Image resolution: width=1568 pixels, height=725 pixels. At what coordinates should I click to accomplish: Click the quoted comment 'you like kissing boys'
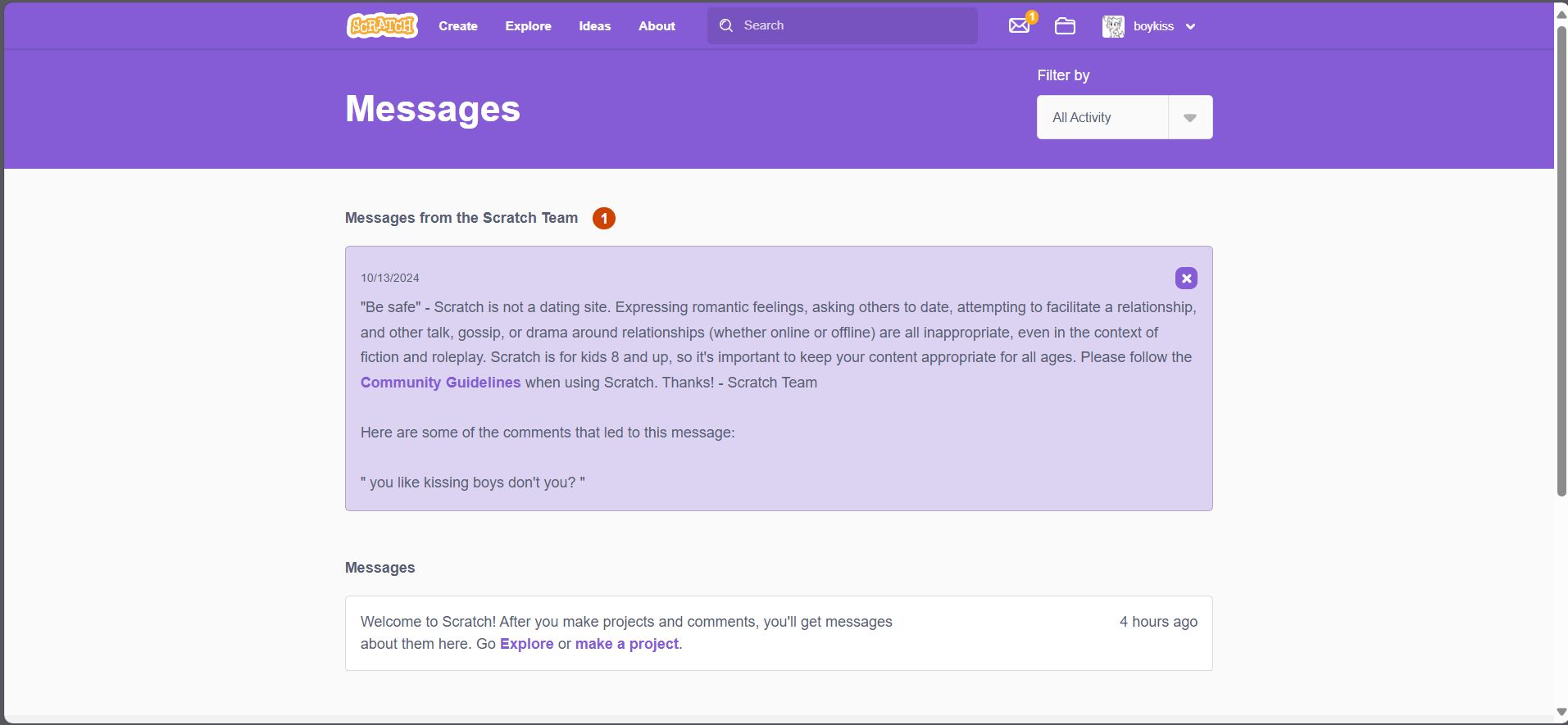point(473,483)
